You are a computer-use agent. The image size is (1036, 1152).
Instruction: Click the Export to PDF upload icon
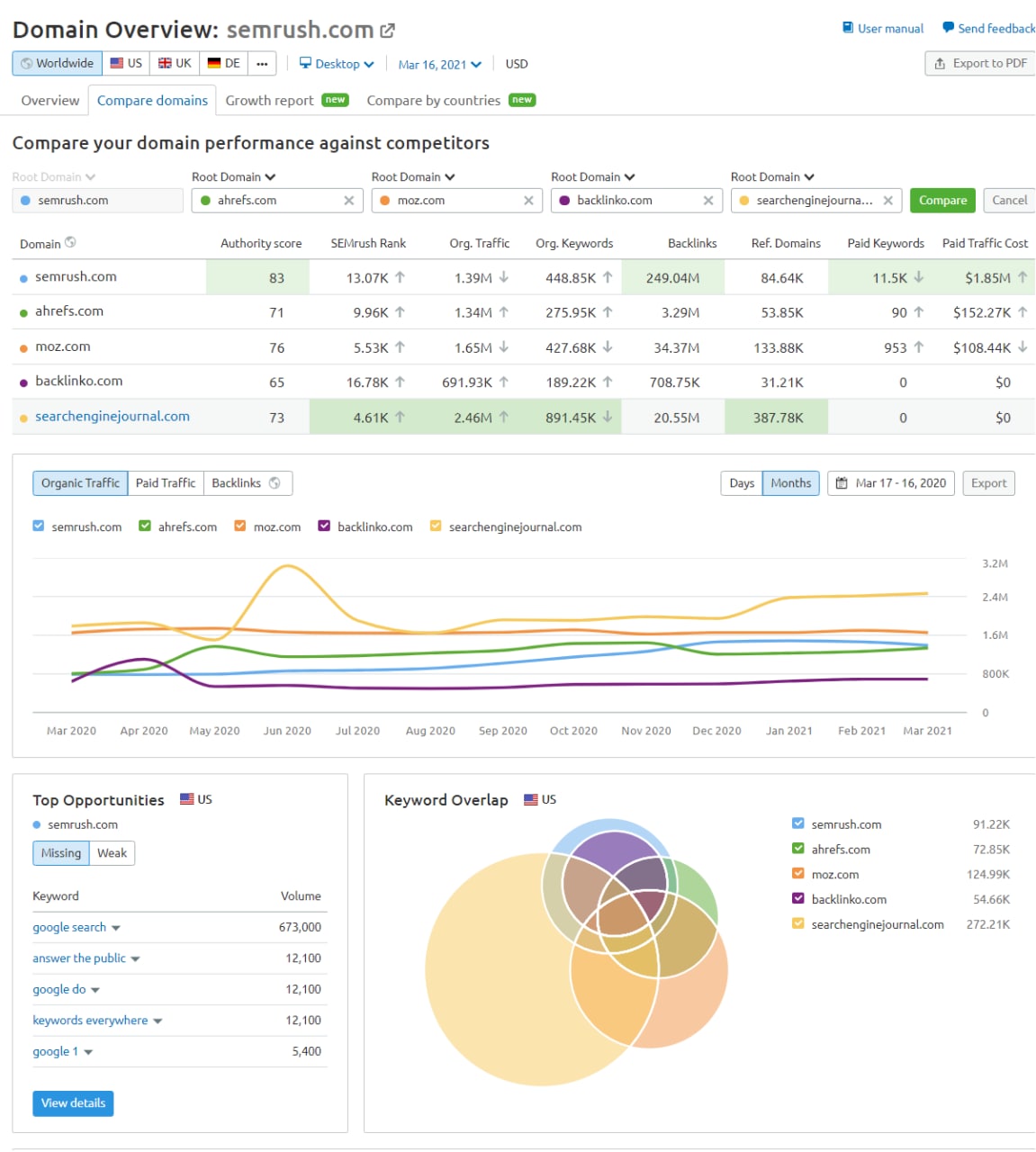[940, 64]
